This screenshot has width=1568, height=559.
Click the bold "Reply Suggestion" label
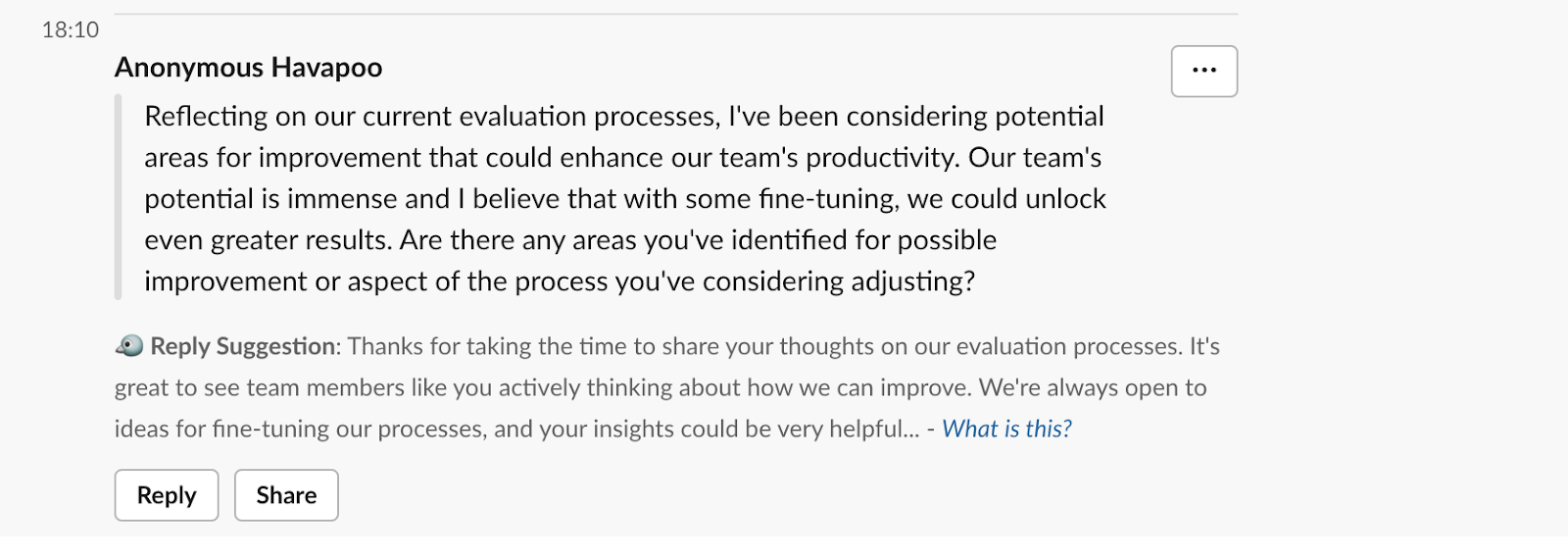[243, 346]
